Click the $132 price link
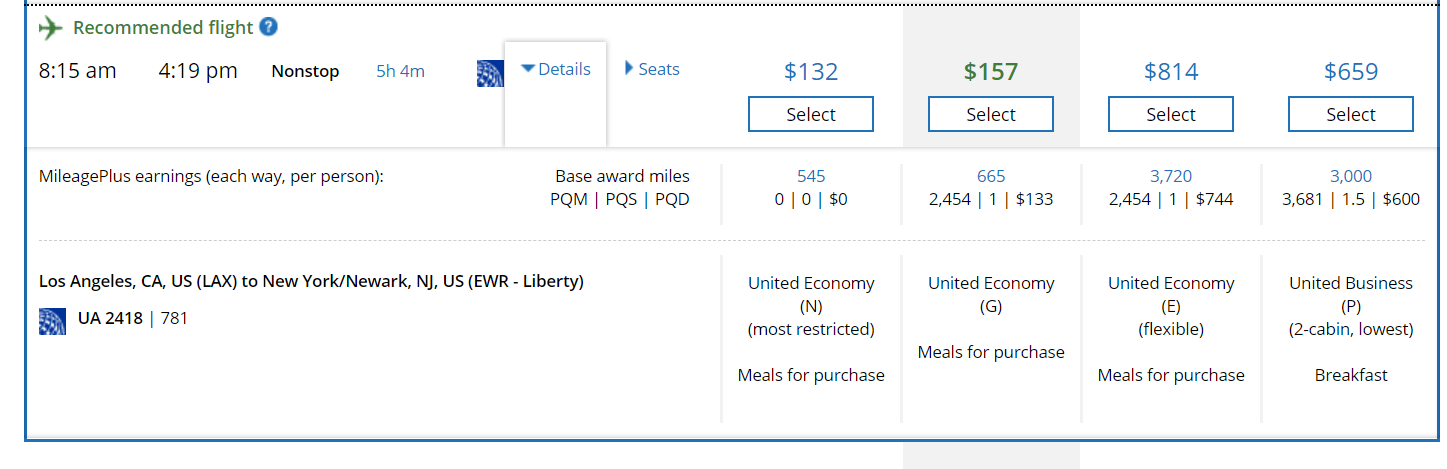 tap(811, 72)
